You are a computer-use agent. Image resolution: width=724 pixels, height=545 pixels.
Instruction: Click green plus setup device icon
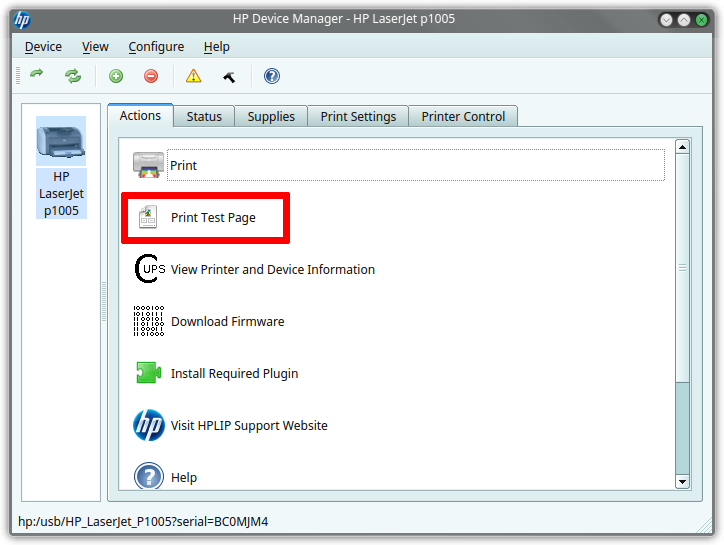pyautogui.click(x=116, y=76)
